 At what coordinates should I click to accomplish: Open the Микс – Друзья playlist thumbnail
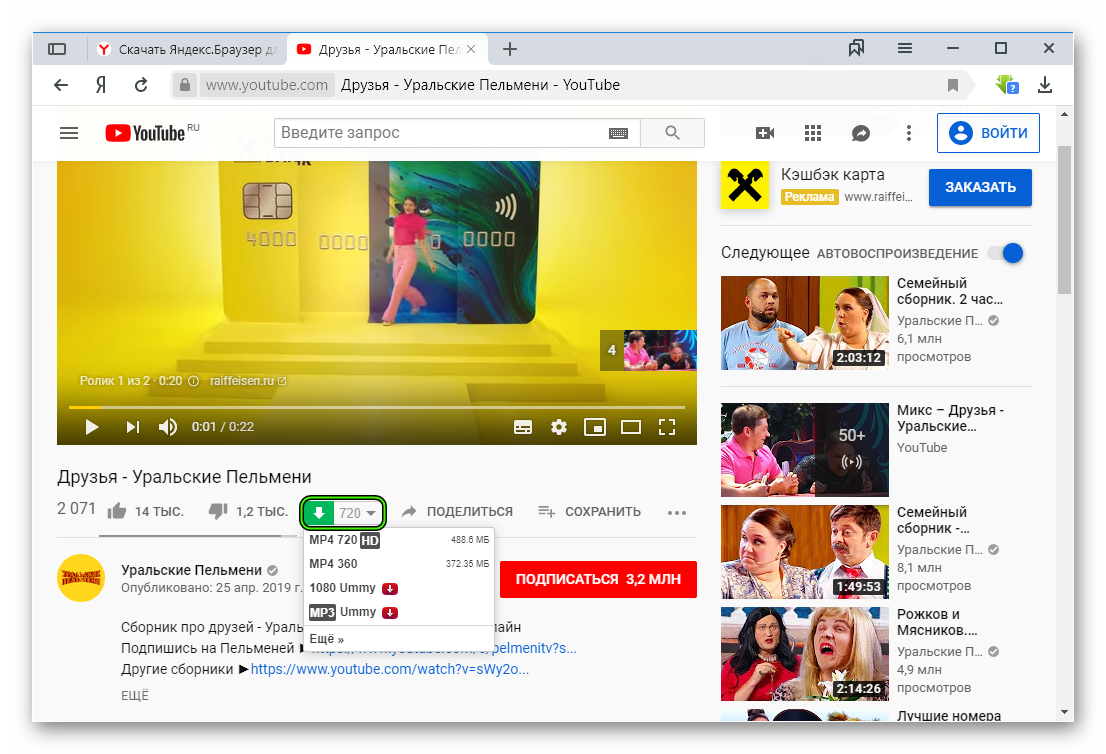coord(805,450)
